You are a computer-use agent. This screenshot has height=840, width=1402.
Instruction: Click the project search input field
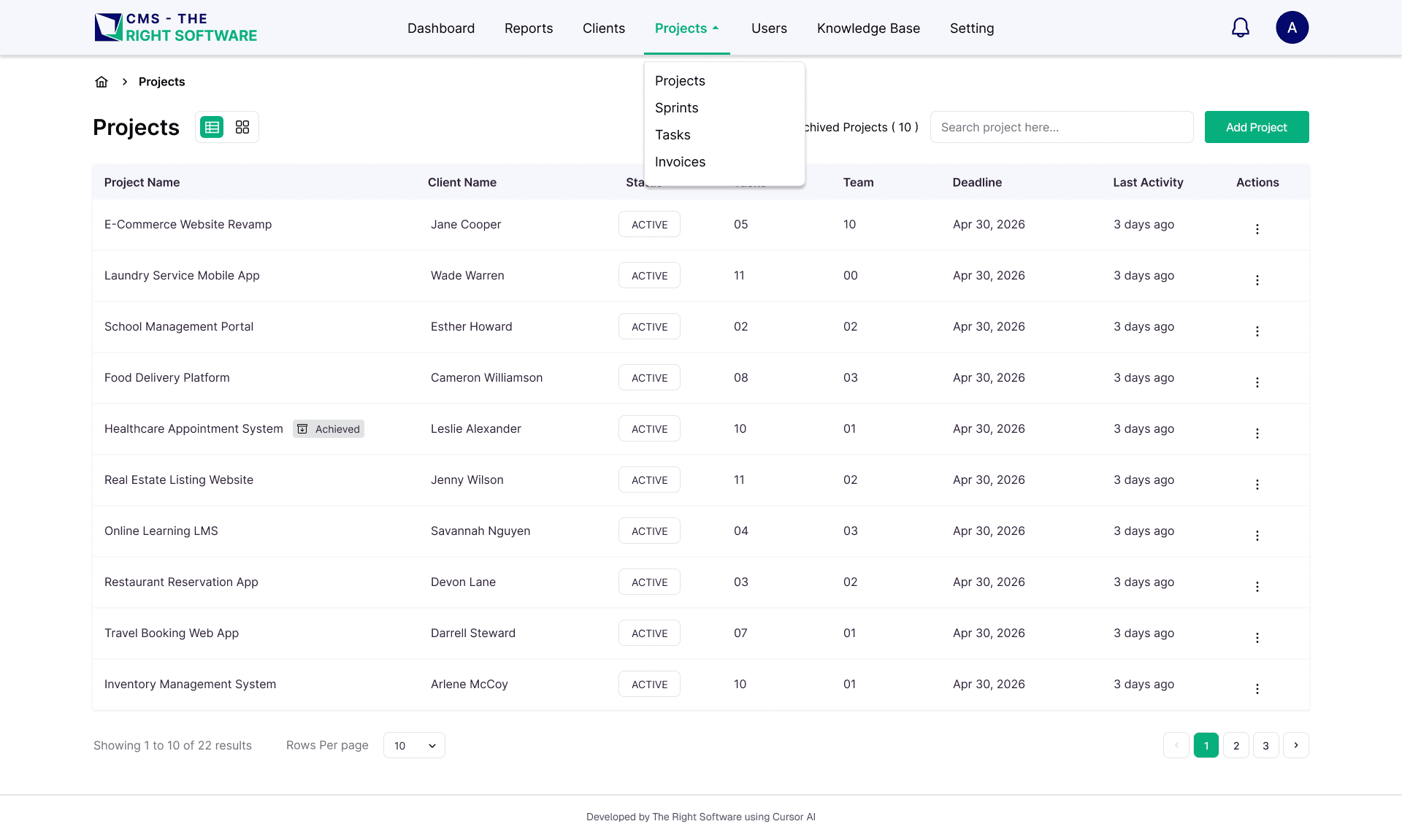click(x=1062, y=126)
